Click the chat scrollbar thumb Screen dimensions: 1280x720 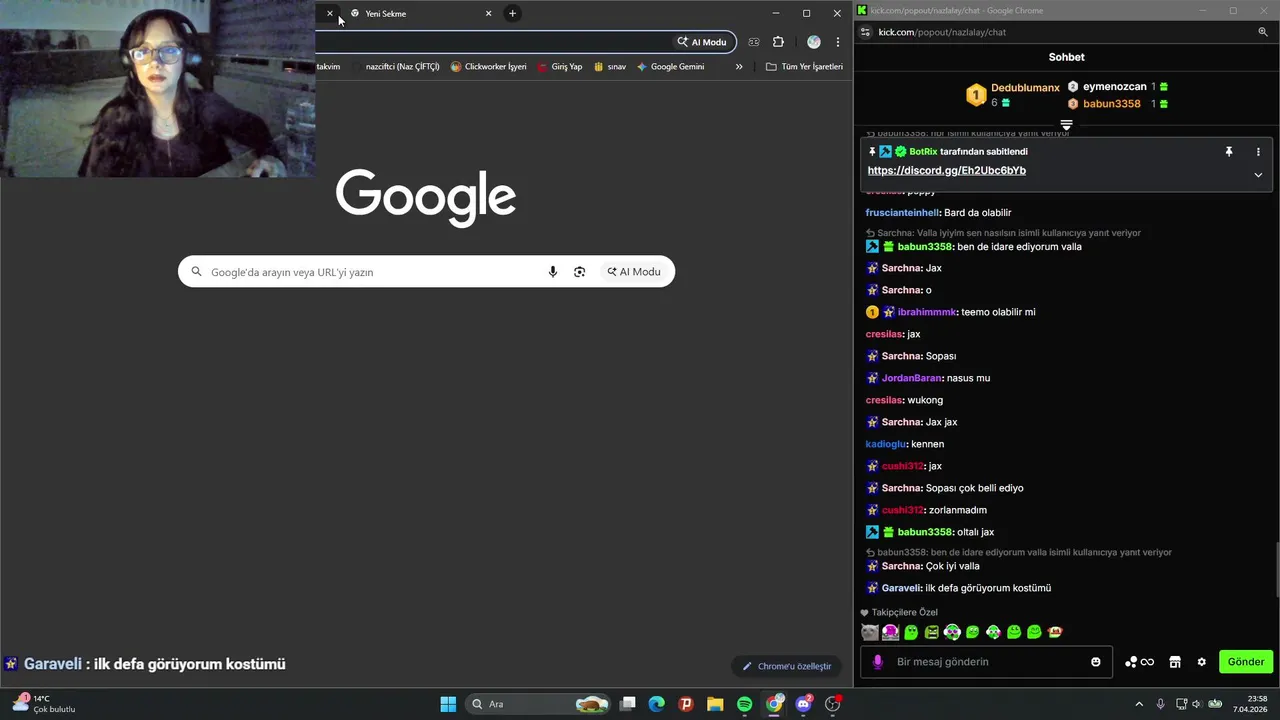[x=1276, y=570]
